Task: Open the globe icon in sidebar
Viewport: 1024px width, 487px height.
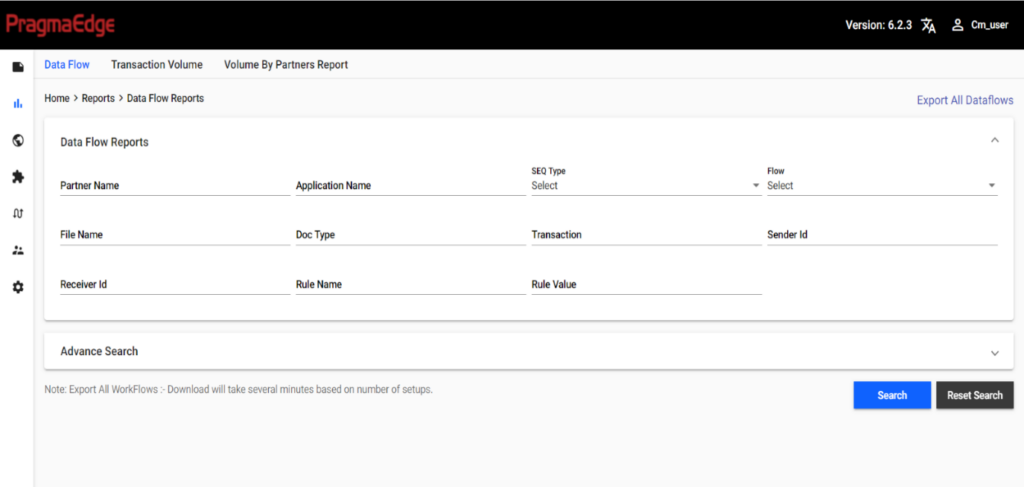Action: point(18,140)
